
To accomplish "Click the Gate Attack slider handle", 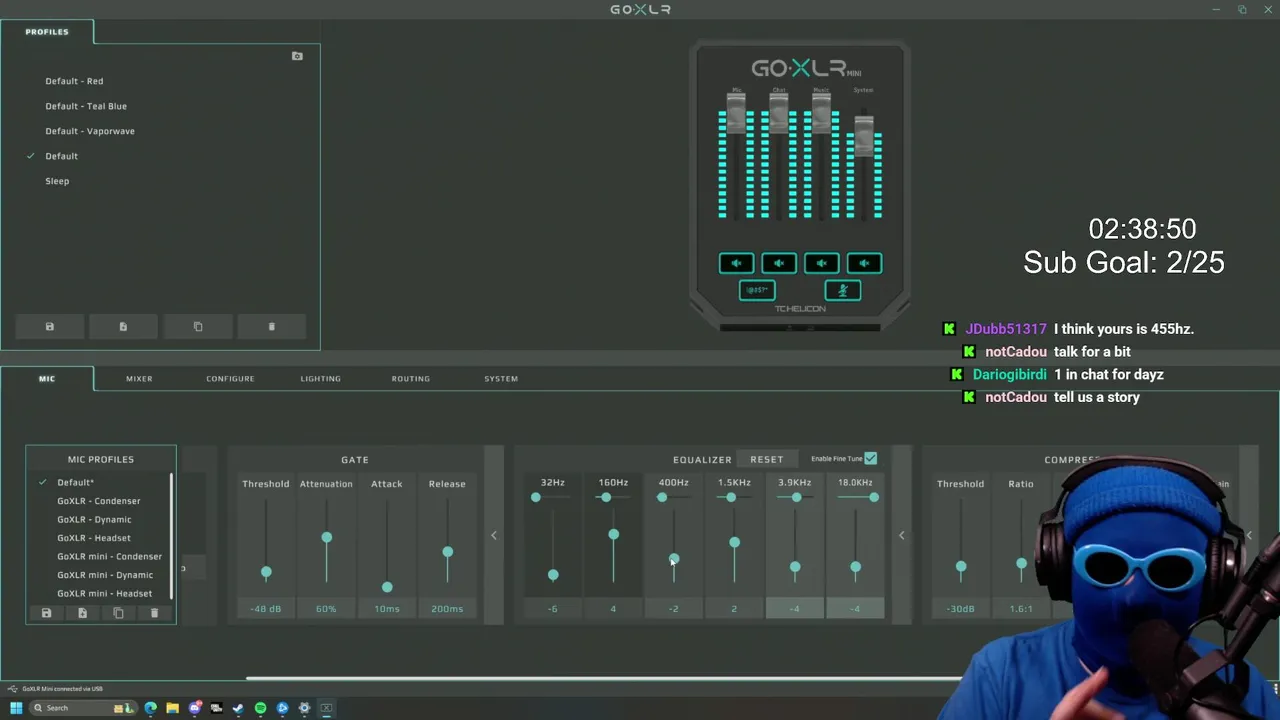I will 387,587.
